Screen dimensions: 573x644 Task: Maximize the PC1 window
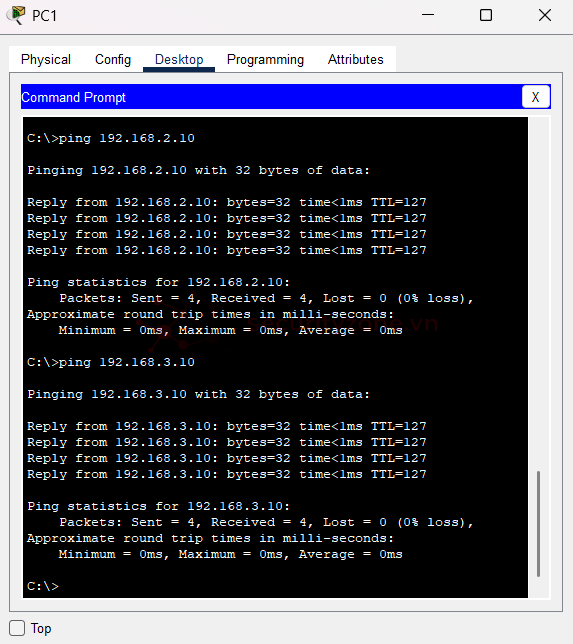point(486,15)
